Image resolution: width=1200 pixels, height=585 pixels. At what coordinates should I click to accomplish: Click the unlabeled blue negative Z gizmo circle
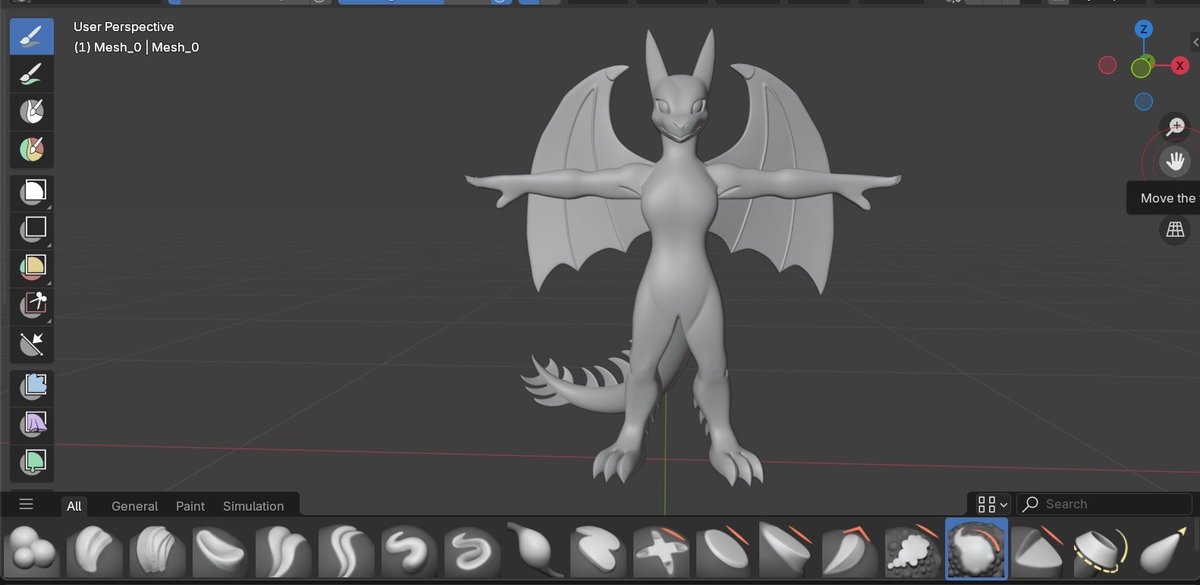1144,101
